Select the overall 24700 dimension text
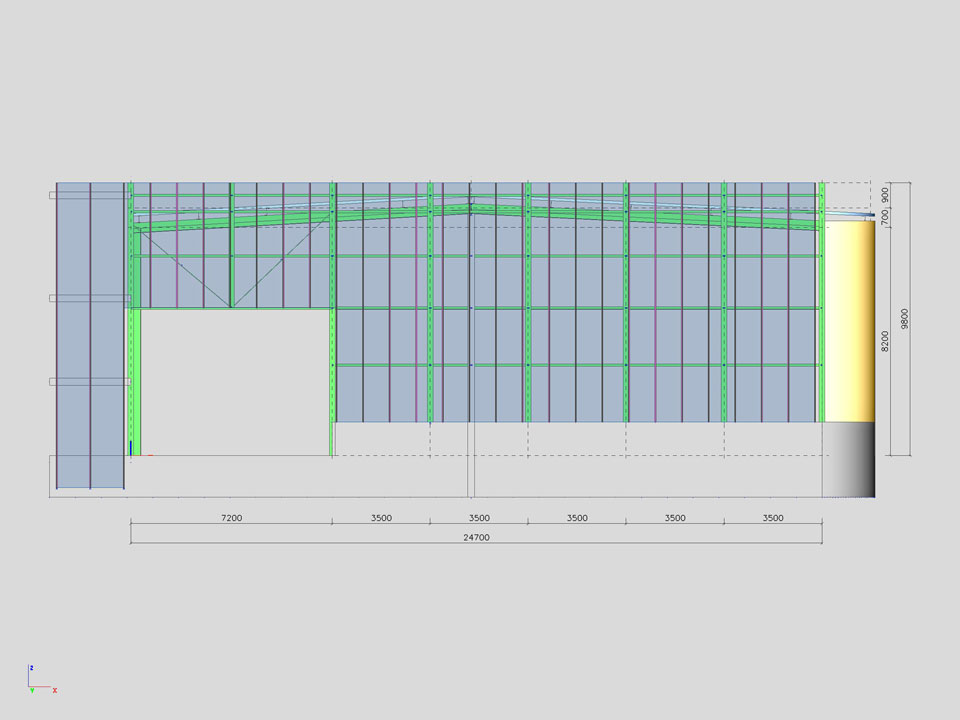 (476, 537)
